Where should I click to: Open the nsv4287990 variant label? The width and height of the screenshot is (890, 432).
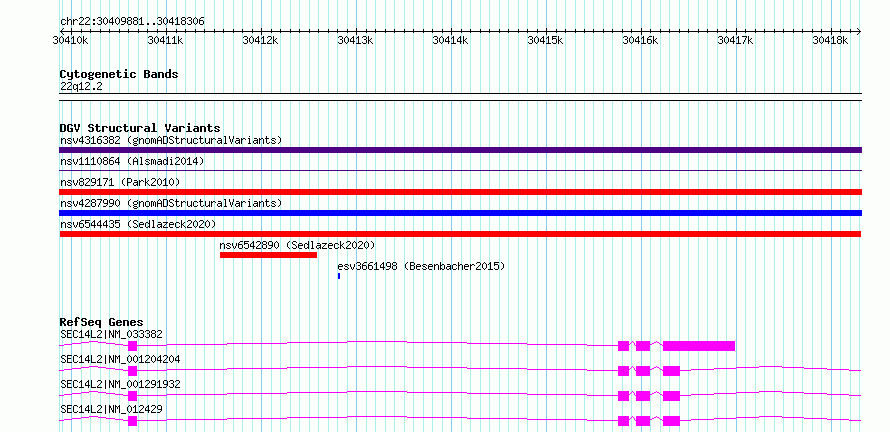[171, 203]
